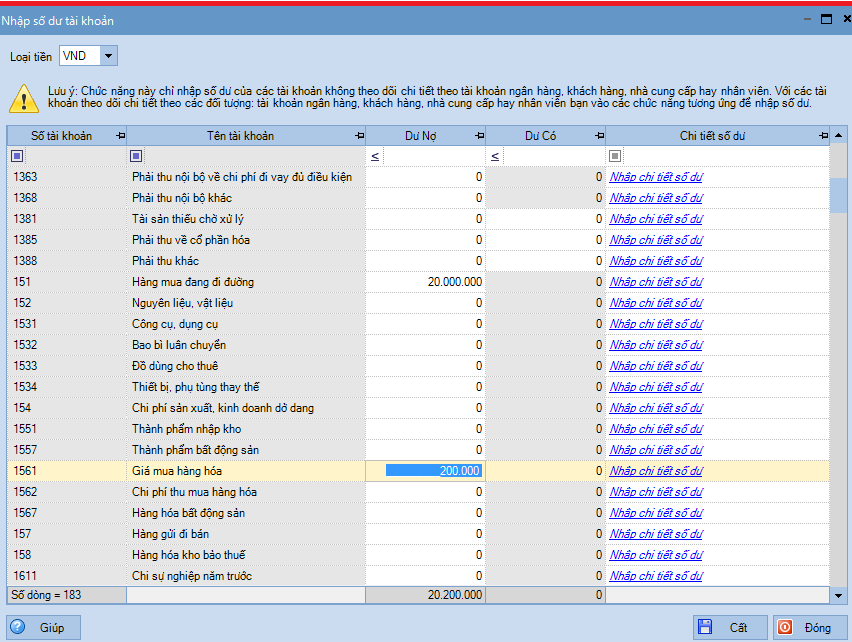Pin the Tên tài khoản column
The width and height of the screenshot is (852, 642).
[x=359, y=136]
